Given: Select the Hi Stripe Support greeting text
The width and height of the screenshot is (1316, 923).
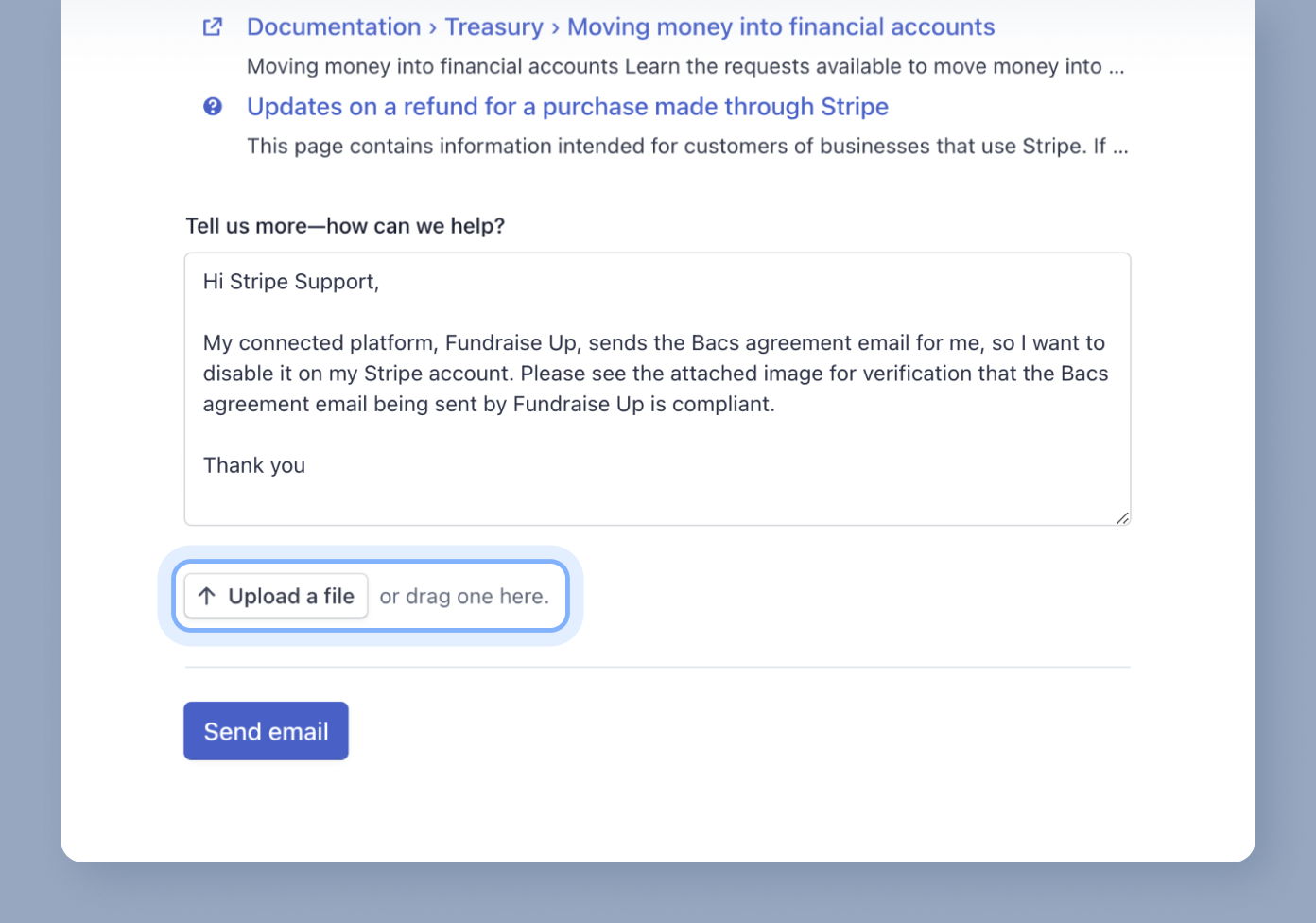Looking at the screenshot, I should coord(289,281).
